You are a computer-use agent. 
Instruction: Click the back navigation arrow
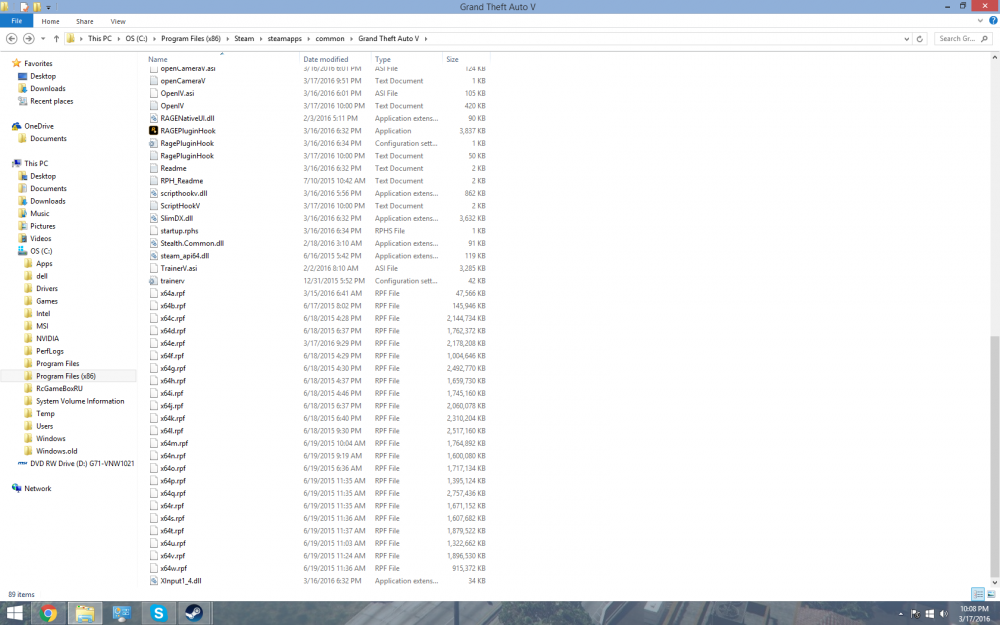point(10,40)
